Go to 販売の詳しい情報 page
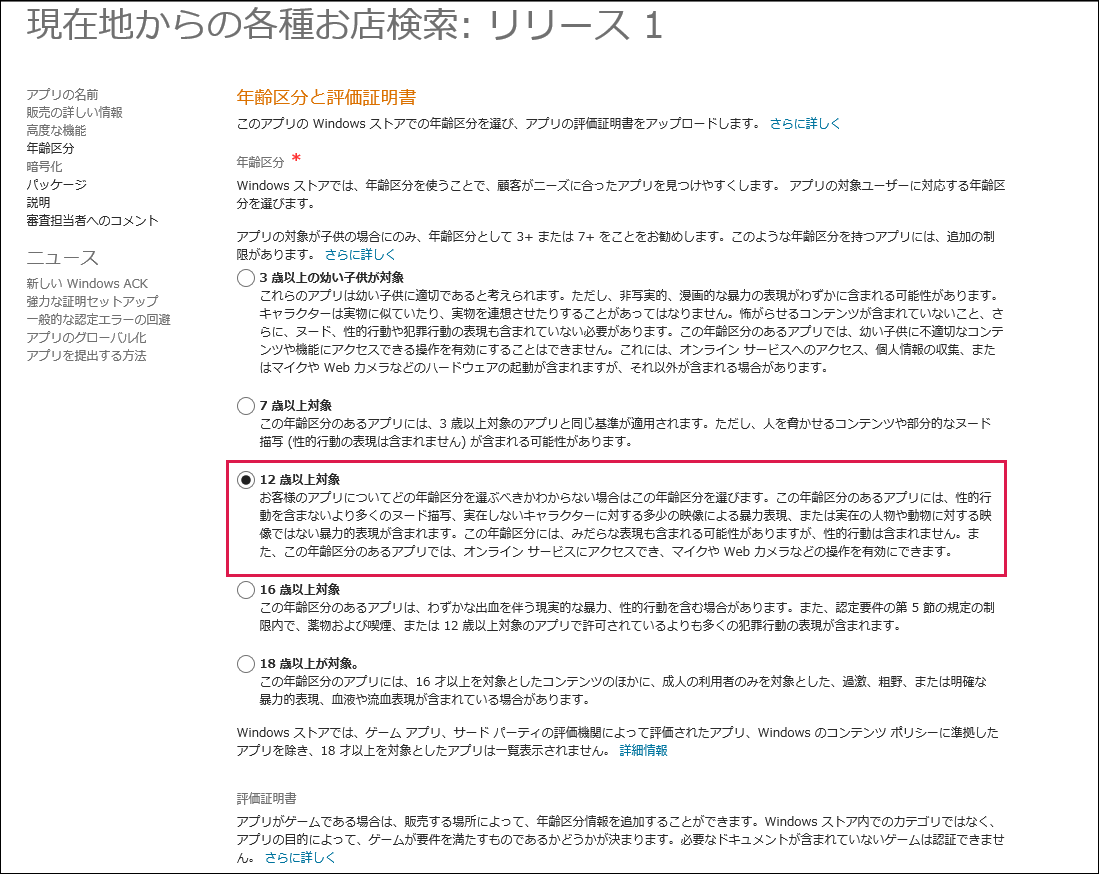The width and height of the screenshot is (1099, 874). [74, 112]
